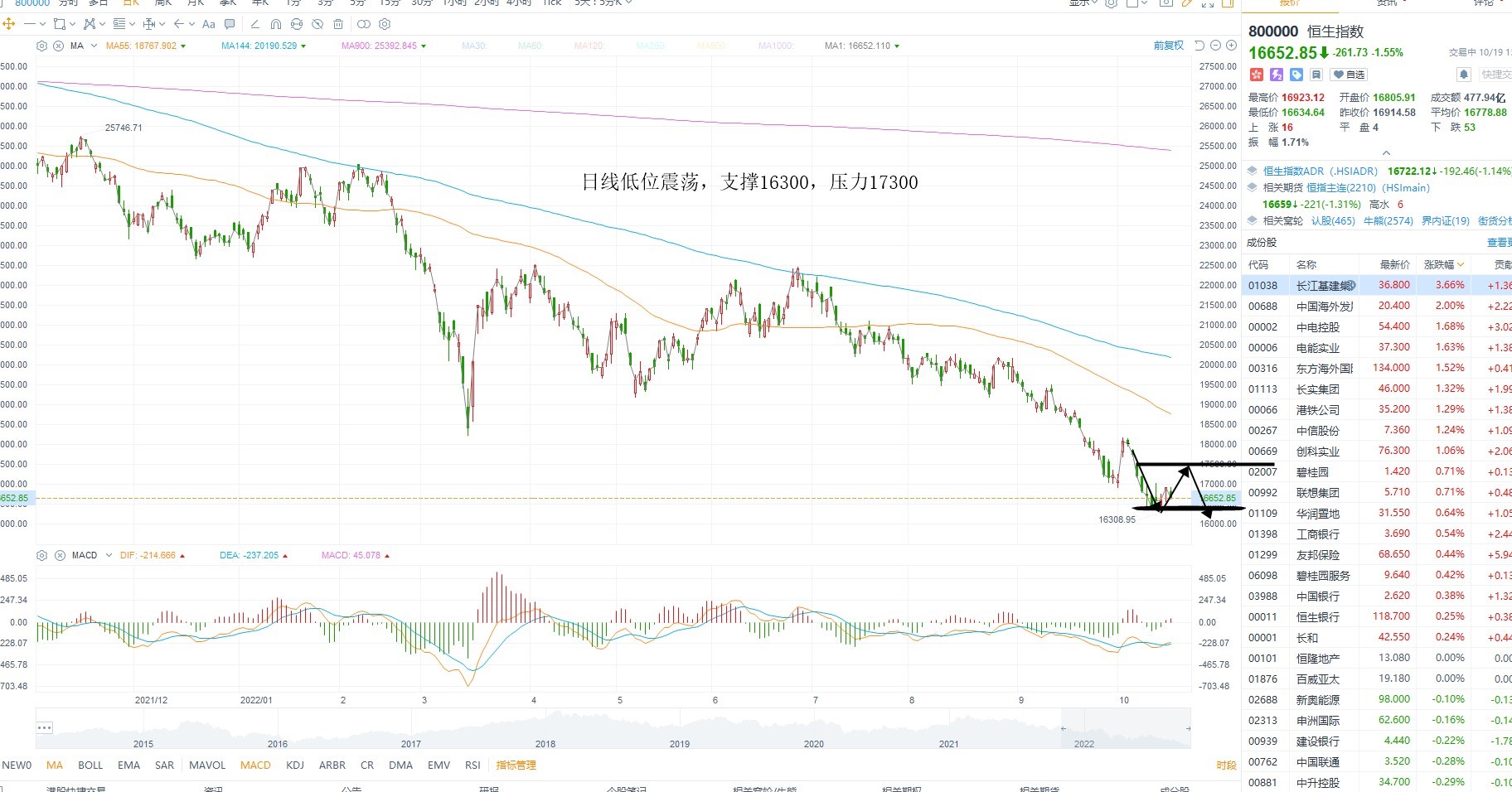The image size is (1512, 792).
Task: Click the overlapping circles compare icon
Action: tap(364, 24)
